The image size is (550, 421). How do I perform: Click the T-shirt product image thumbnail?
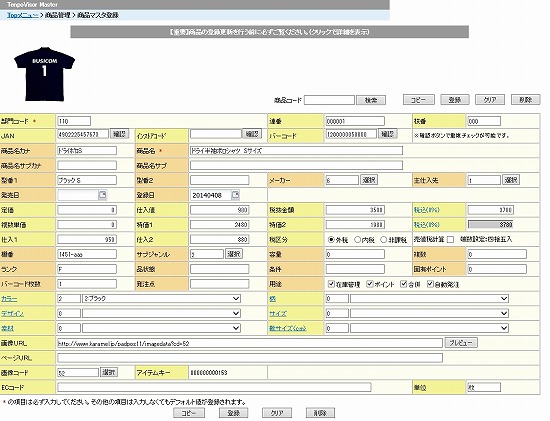[x=45, y=74]
